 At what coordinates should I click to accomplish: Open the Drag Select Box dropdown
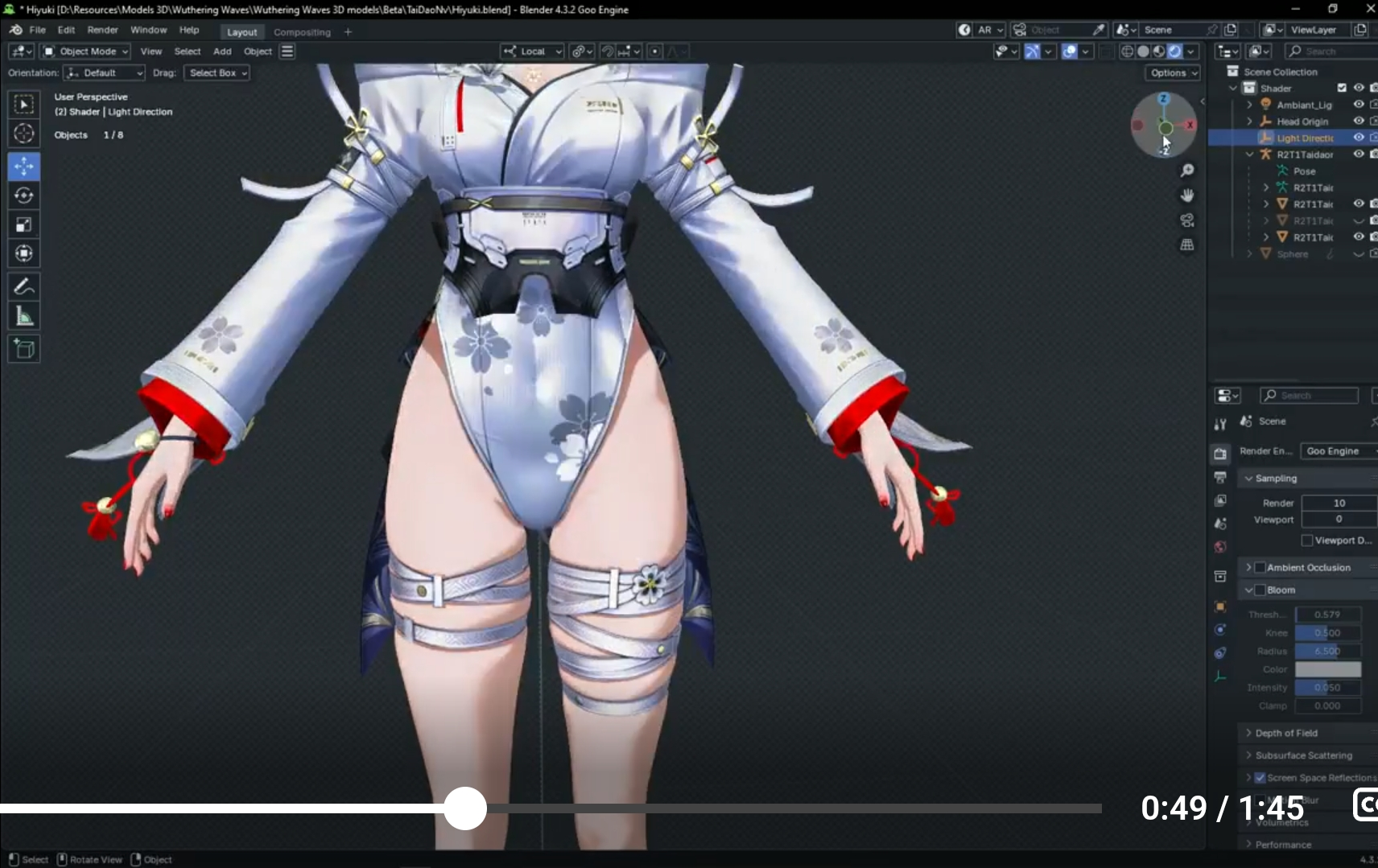click(217, 72)
